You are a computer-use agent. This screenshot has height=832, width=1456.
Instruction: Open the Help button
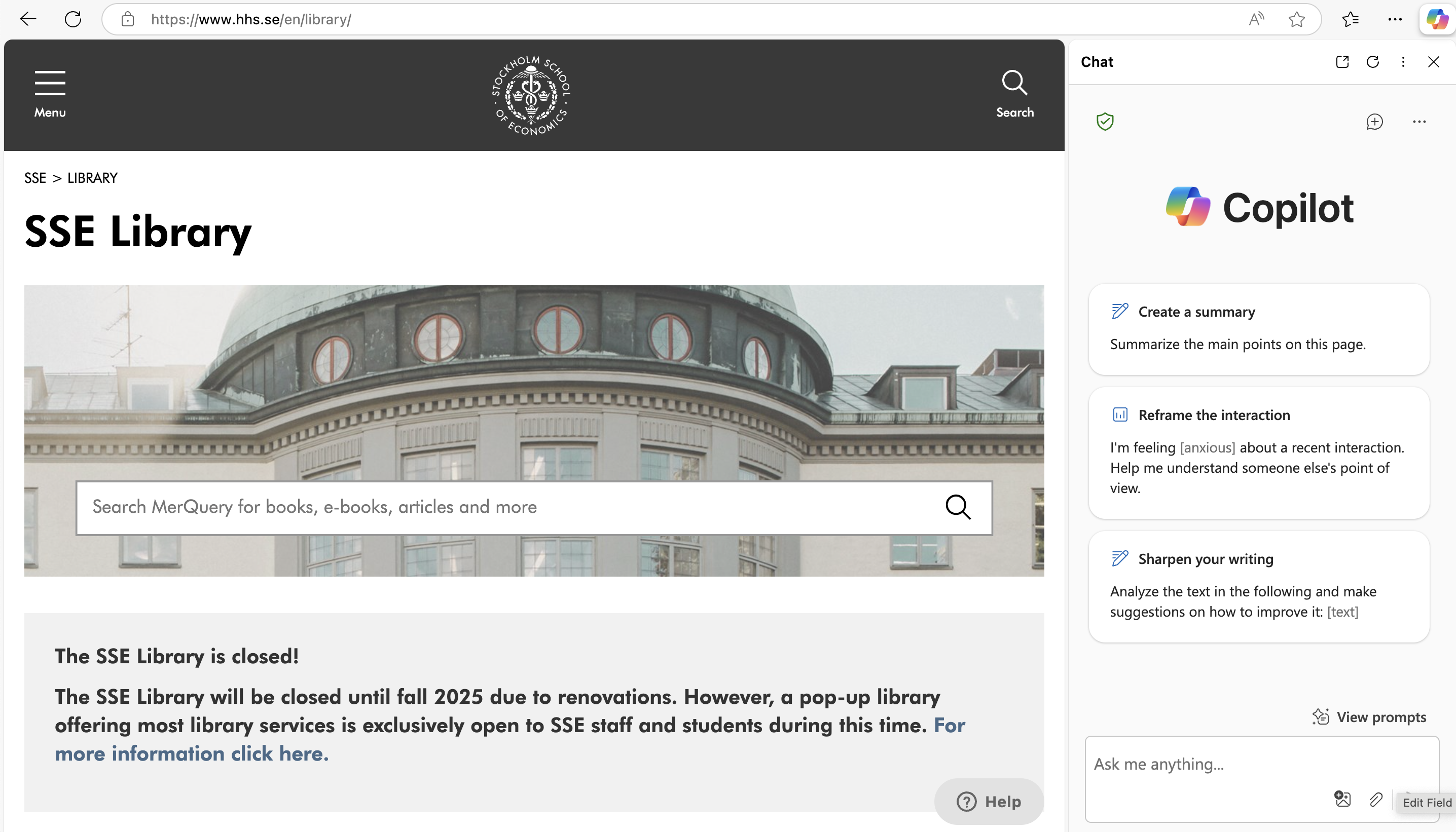tap(989, 801)
